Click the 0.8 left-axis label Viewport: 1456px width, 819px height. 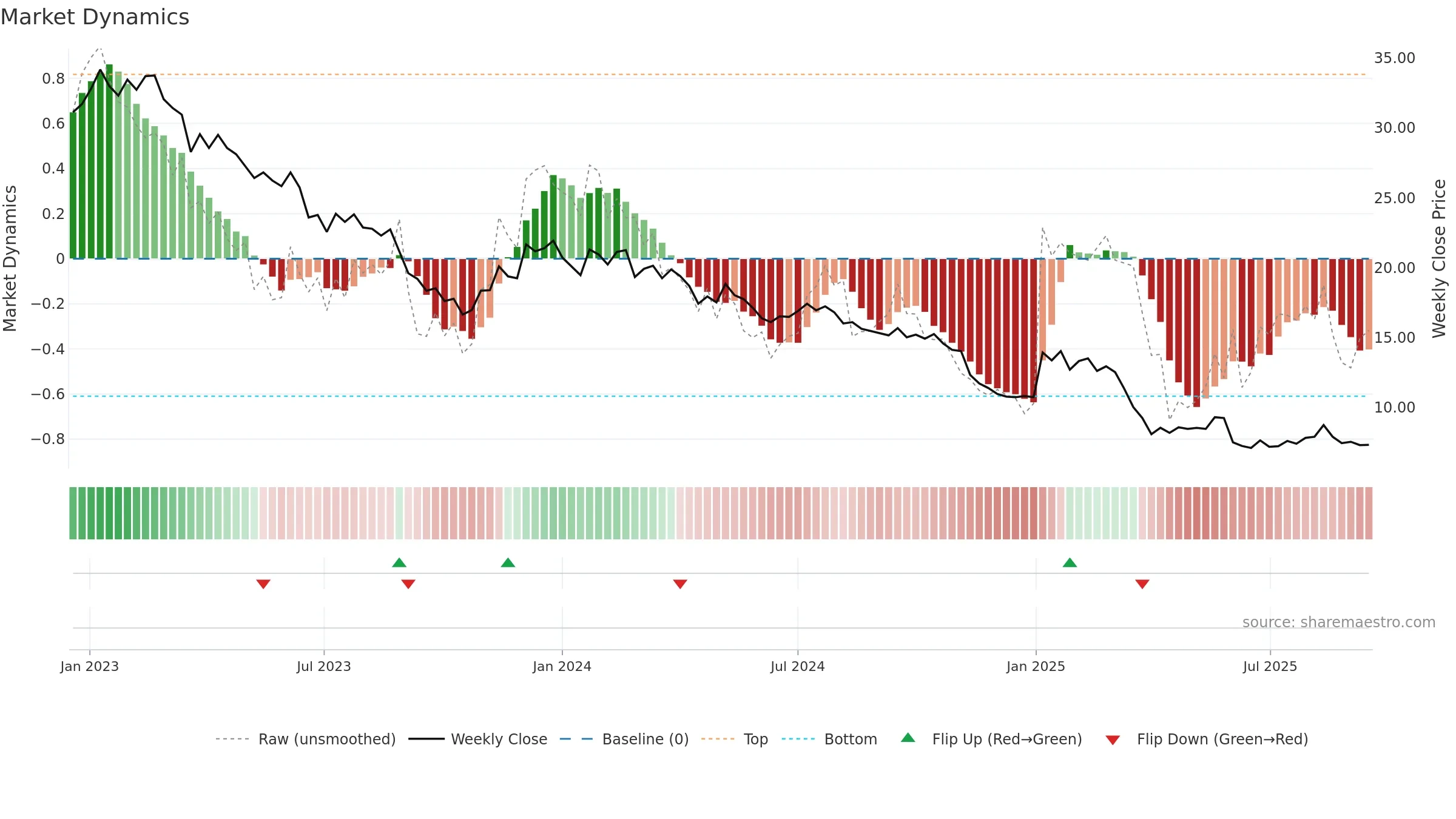click(53, 78)
